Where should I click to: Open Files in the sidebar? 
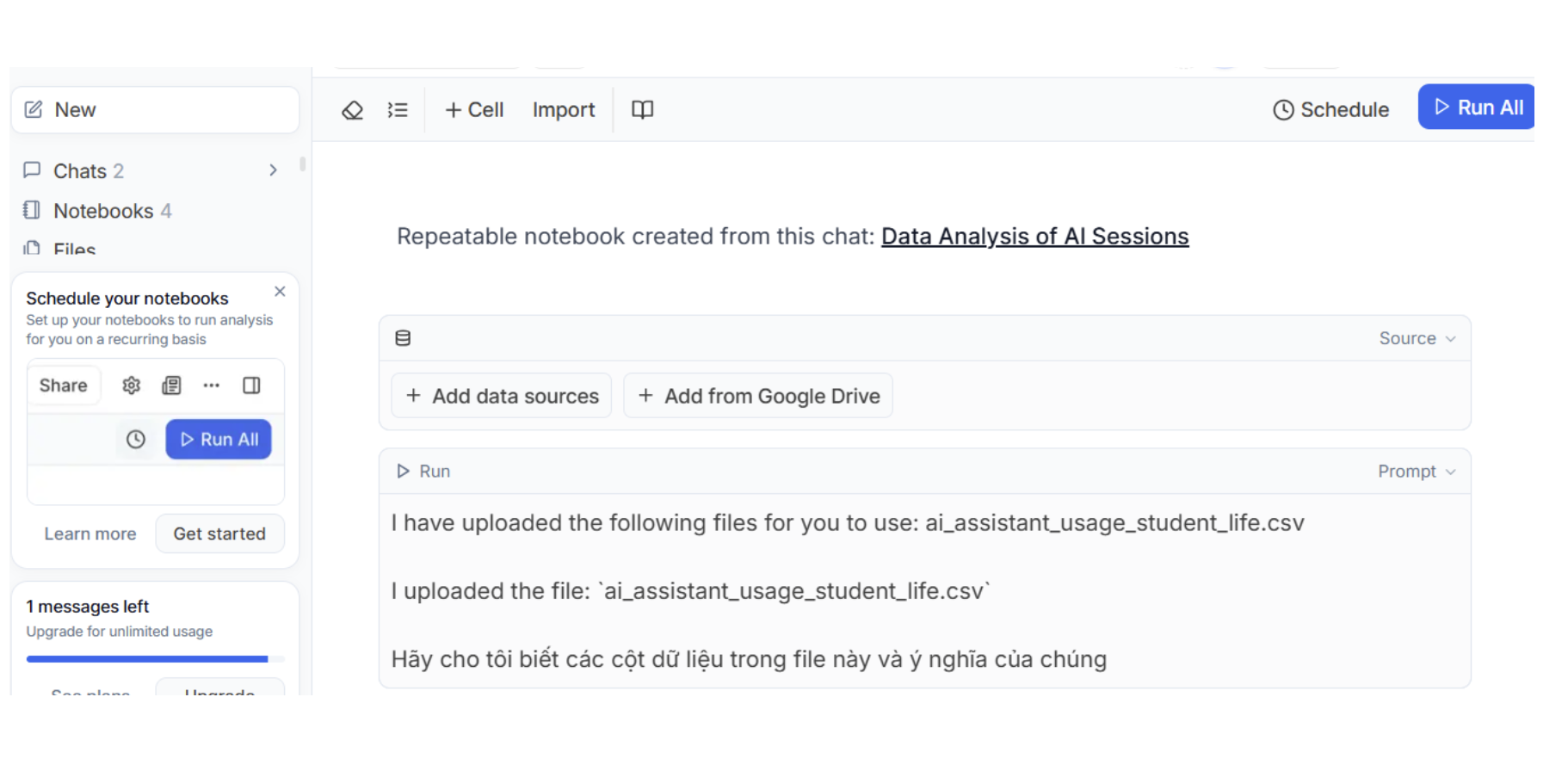pos(74,249)
